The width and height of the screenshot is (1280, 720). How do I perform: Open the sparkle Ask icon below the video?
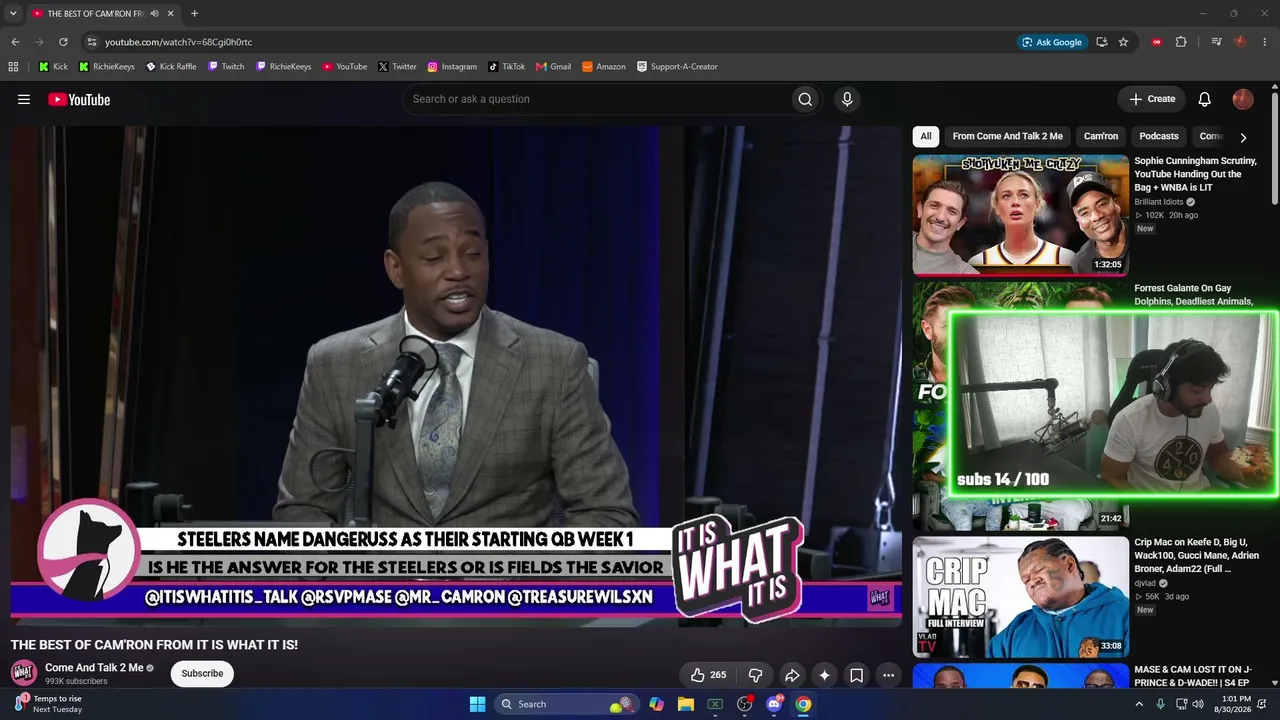tap(824, 675)
